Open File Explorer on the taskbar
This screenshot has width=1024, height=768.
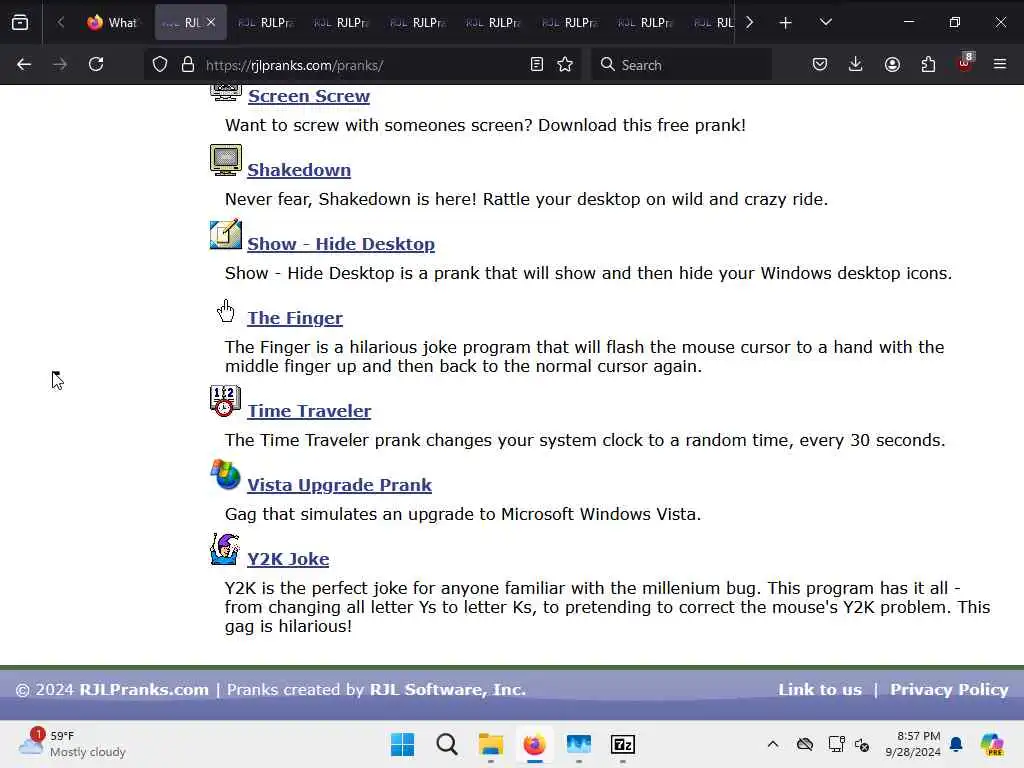[490, 744]
